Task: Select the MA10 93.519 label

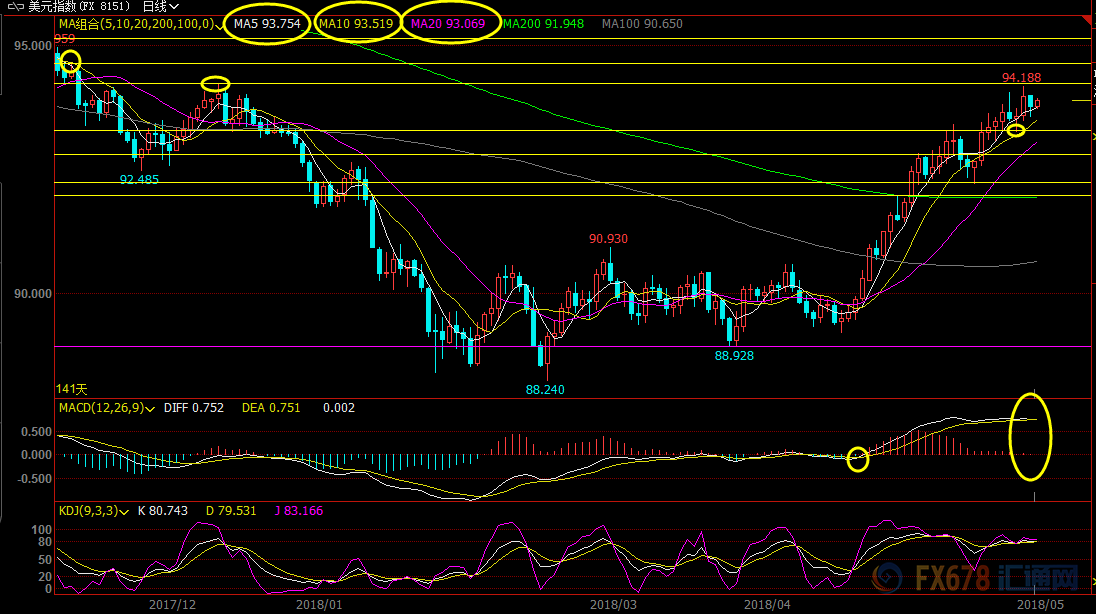Action: pos(356,24)
